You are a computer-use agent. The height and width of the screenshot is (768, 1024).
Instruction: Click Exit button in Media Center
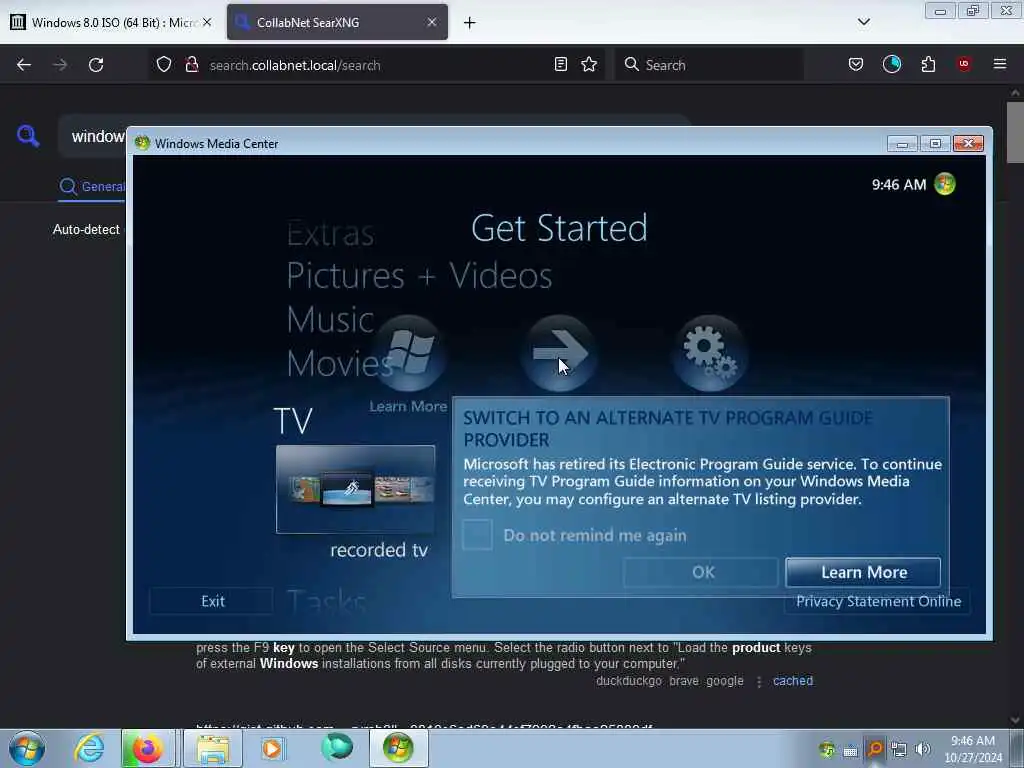pyautogui.click(x=212, y=601)
